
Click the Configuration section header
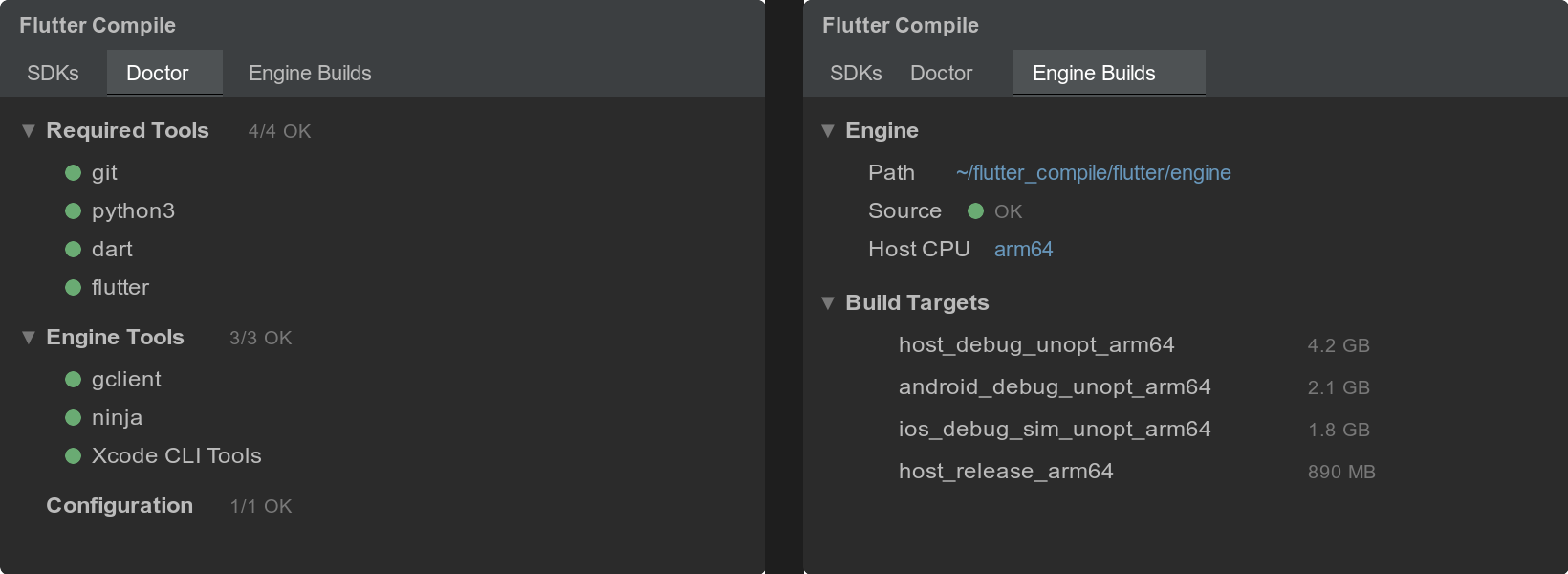click(120, 506)
